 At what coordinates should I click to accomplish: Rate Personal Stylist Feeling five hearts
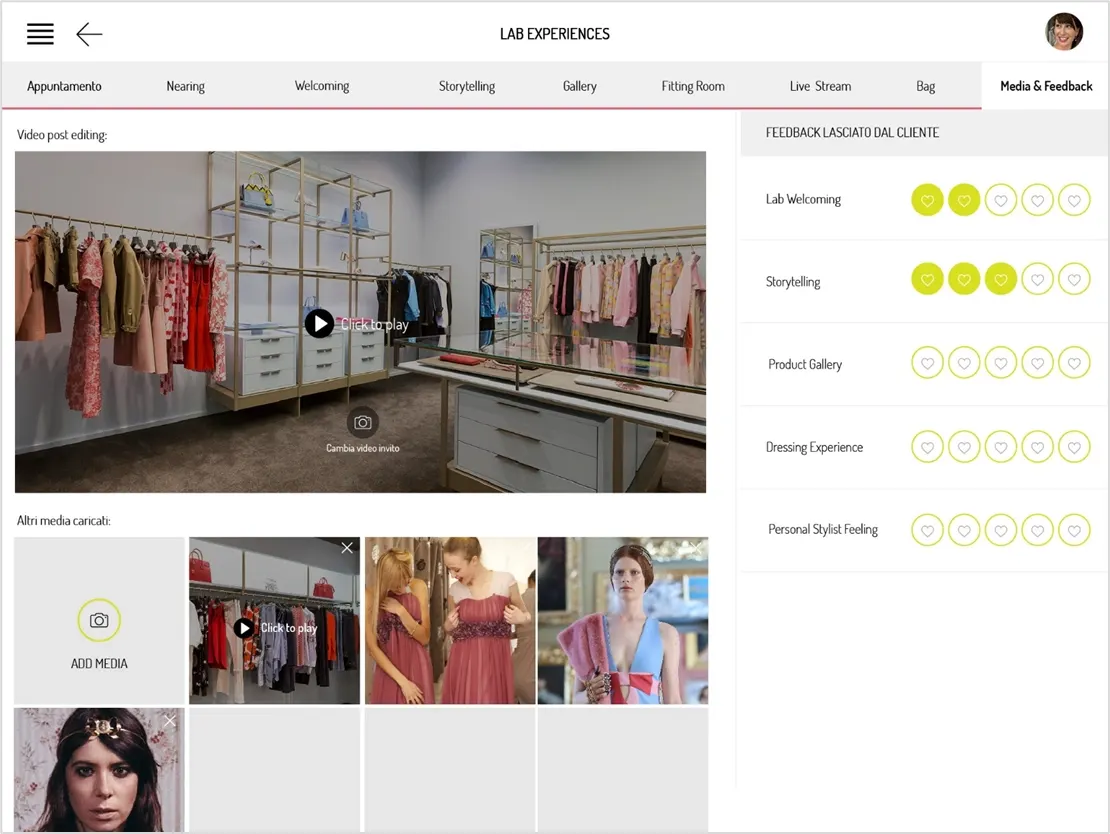1074,530
